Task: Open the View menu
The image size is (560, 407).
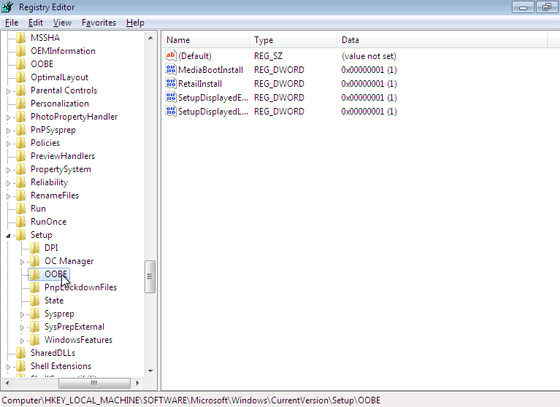Action: [x=62, y=23]
